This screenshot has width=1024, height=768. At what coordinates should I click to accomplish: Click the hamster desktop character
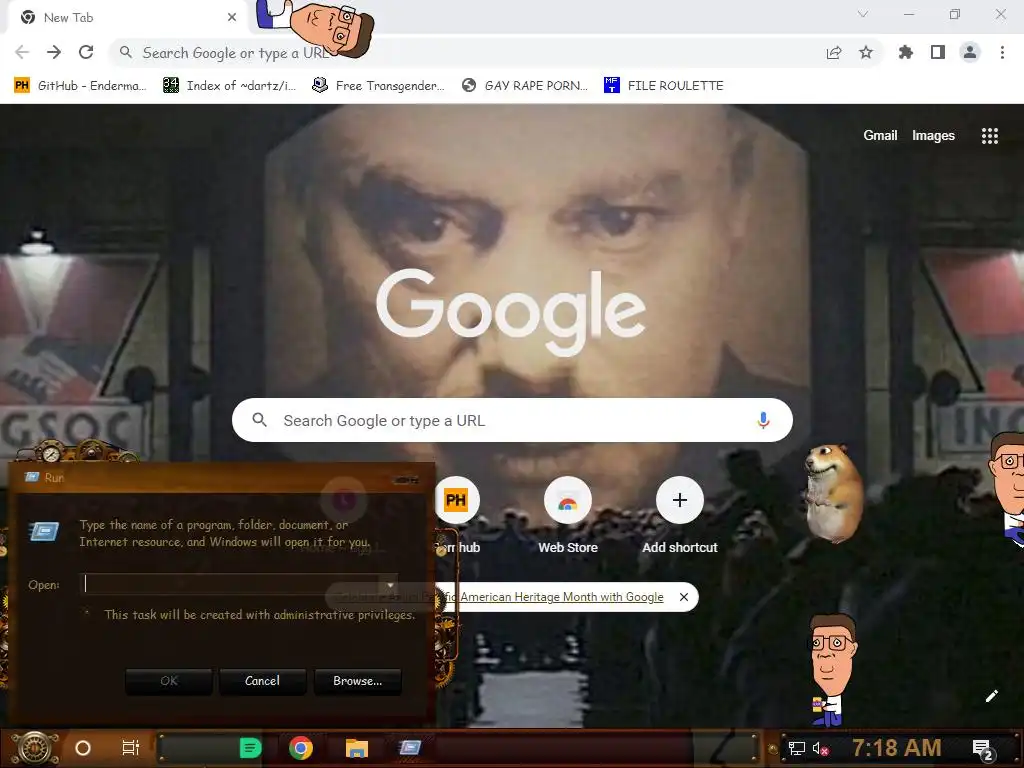tap(833, 493)
